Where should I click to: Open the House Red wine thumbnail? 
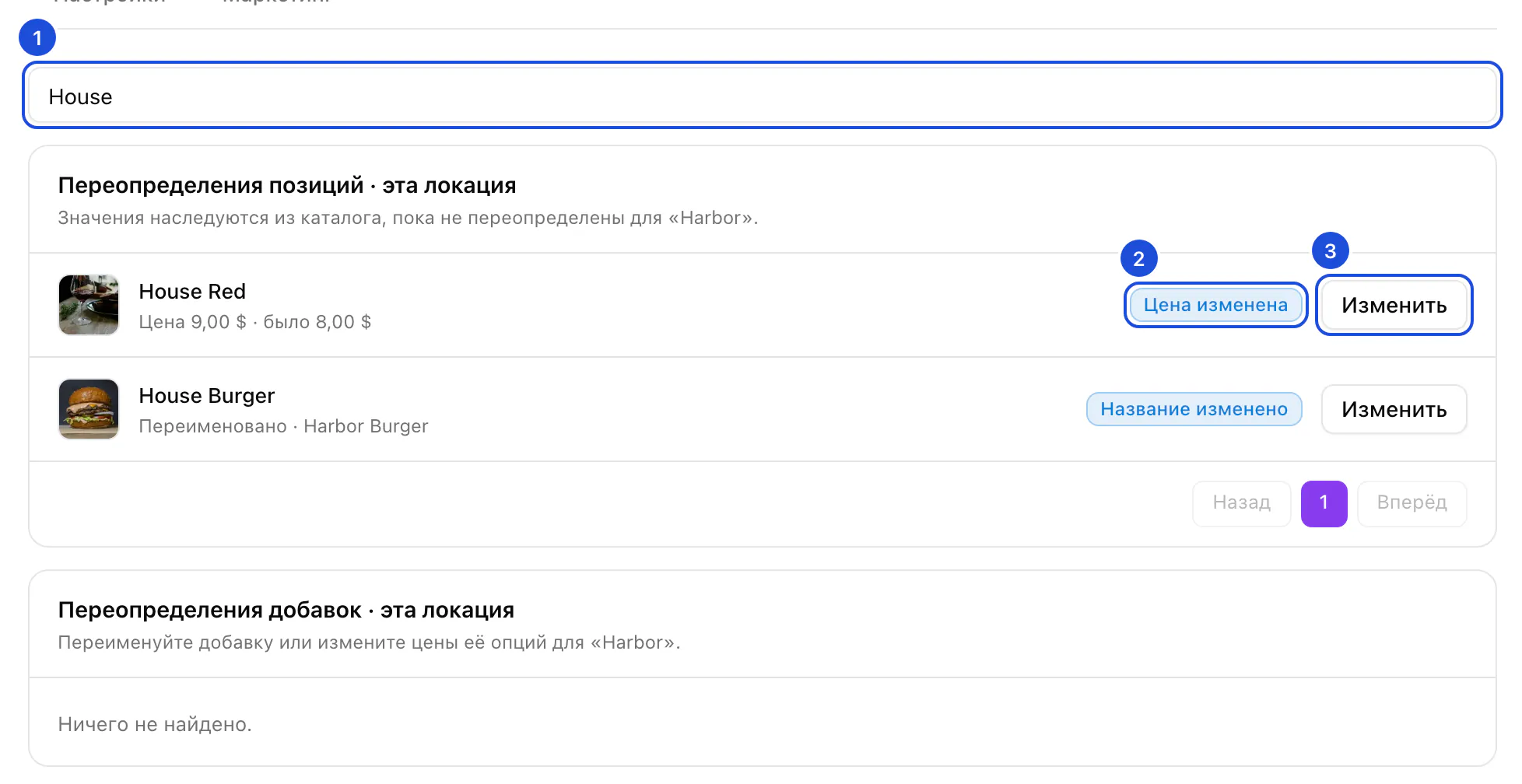tap(89, 305)
